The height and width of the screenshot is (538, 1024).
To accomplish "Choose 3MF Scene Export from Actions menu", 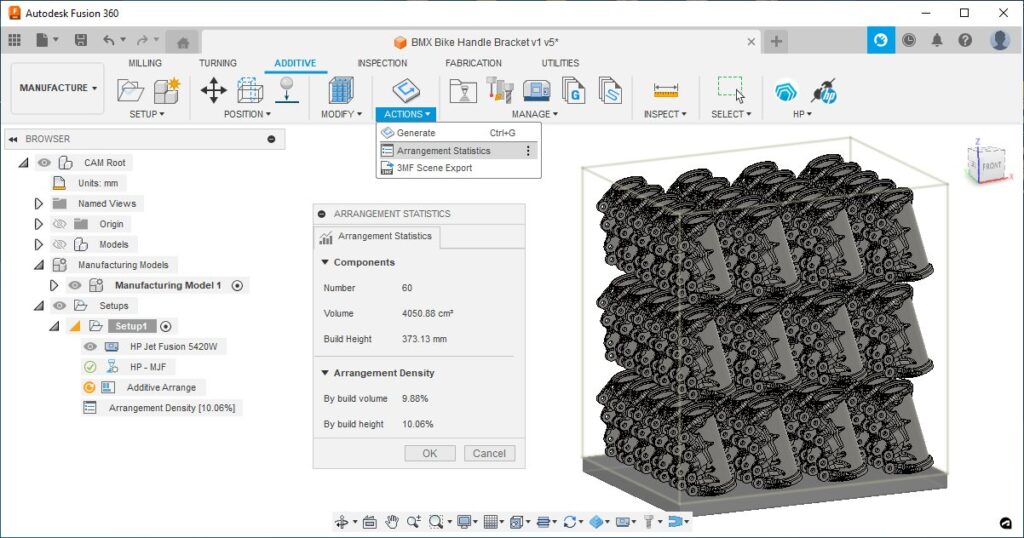I will tap(434, 168).
